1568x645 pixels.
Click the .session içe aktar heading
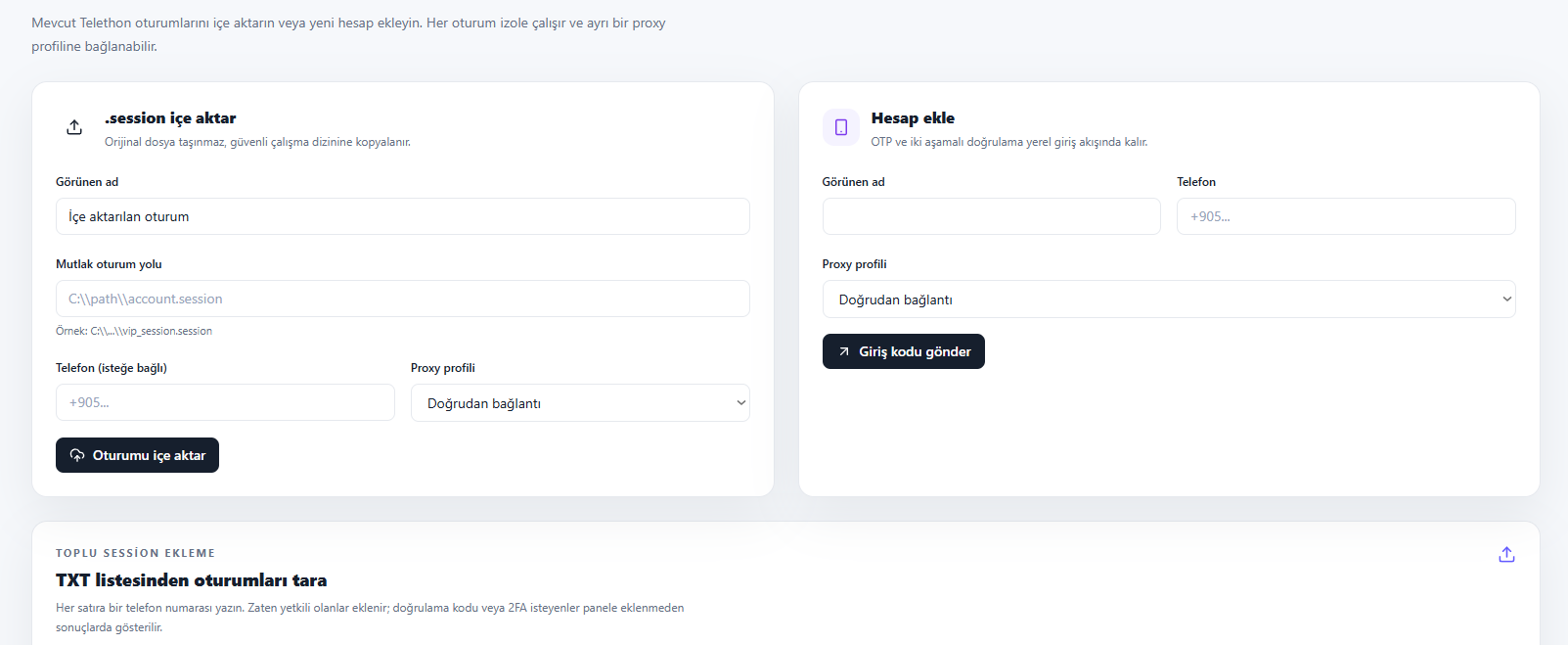(170, 118)
